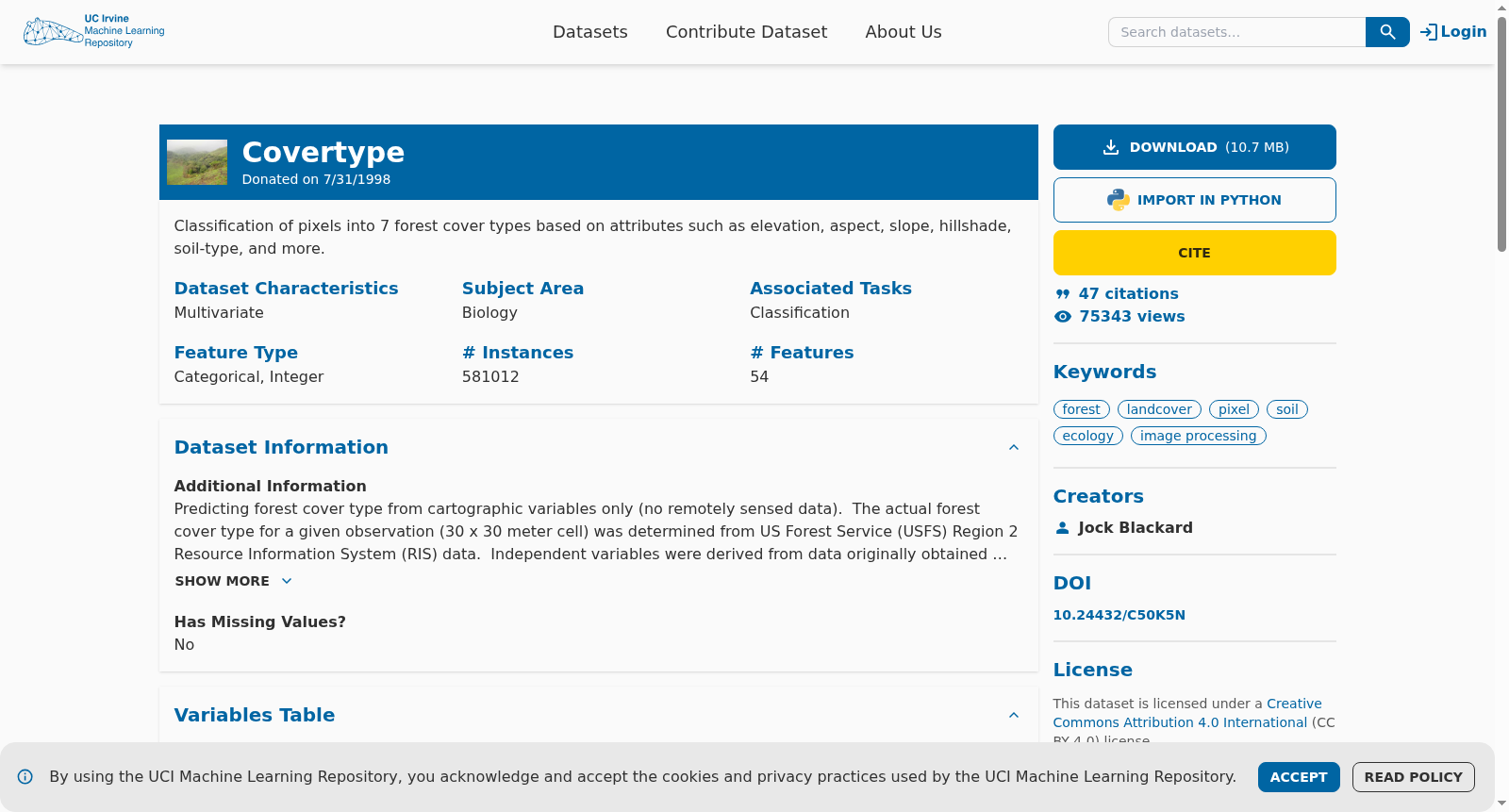Click the download tray icon

click(1111, 147)
